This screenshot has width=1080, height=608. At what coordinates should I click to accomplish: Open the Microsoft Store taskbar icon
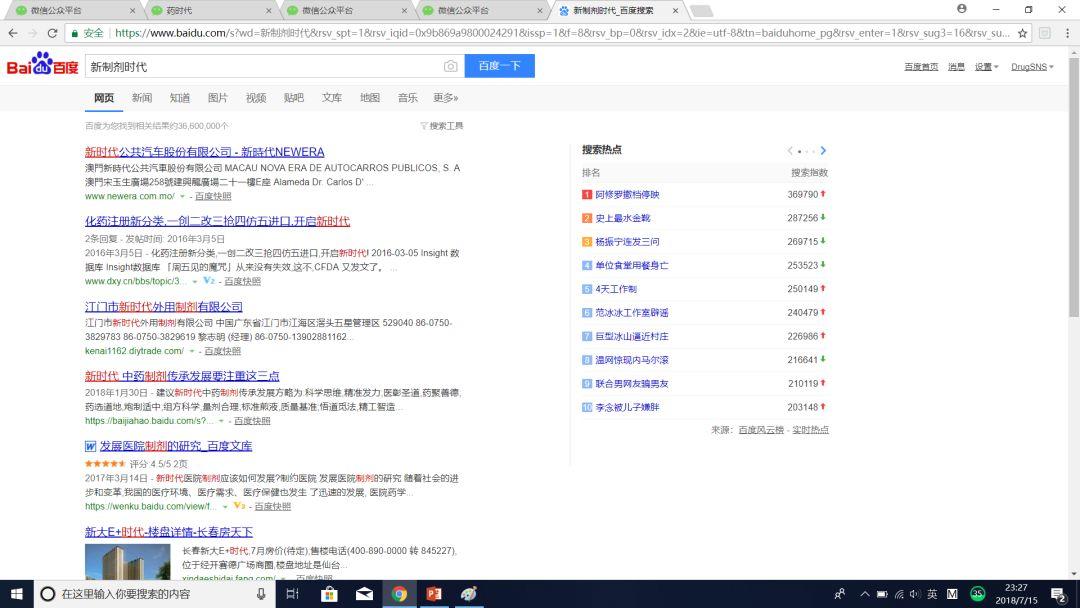coord(329,594)
